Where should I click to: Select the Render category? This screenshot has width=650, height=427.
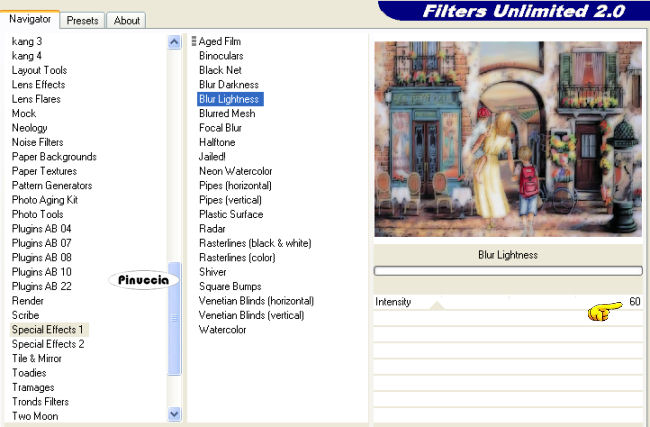[x=28, y=301]
